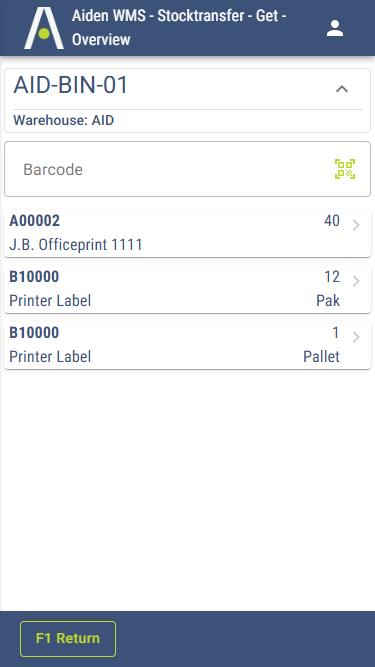
Task: Click quantity 40 on A00002 row
Action: 332,221
